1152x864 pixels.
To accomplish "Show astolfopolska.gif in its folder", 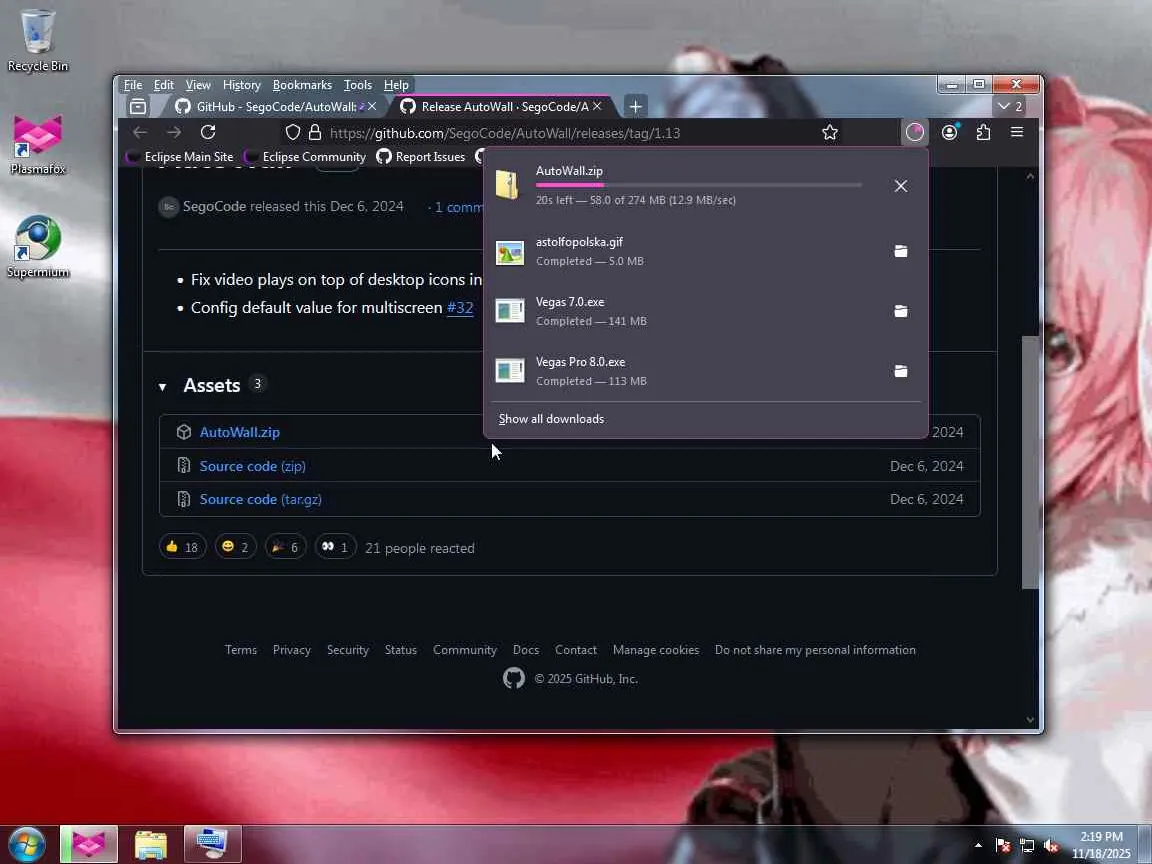I will tap(901, 251).
